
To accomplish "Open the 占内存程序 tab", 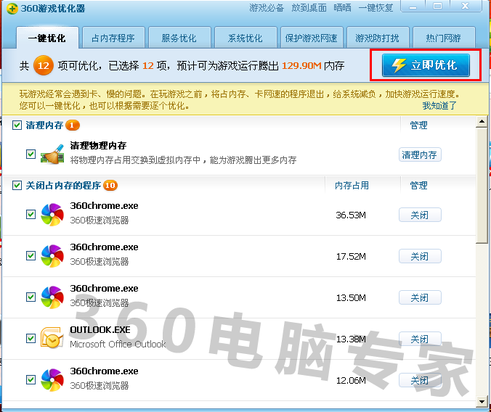I will click(x=113, y=38).
